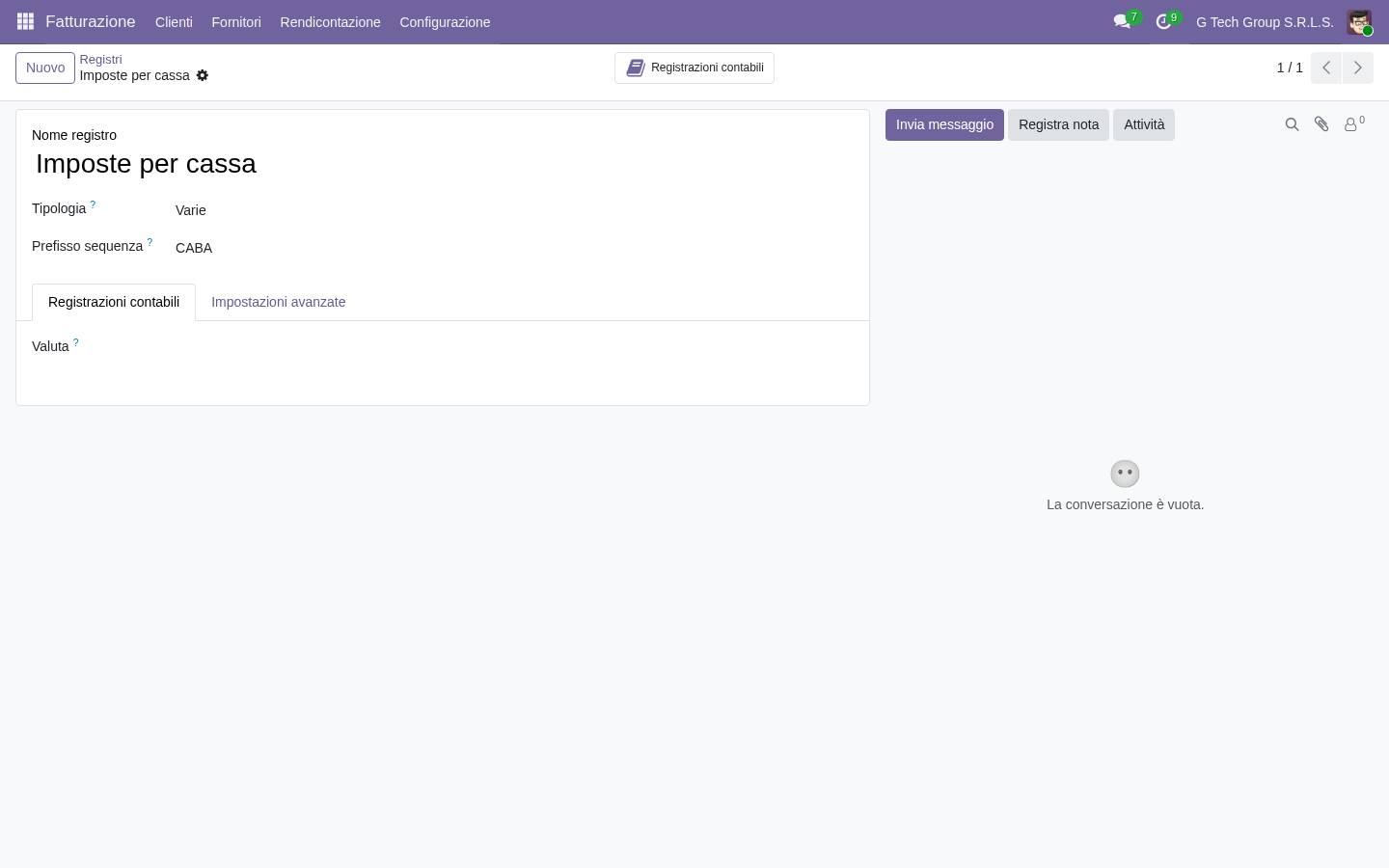Open the messages icon with badge 7
The image size is (1389, 868).
coord(1125,21)
